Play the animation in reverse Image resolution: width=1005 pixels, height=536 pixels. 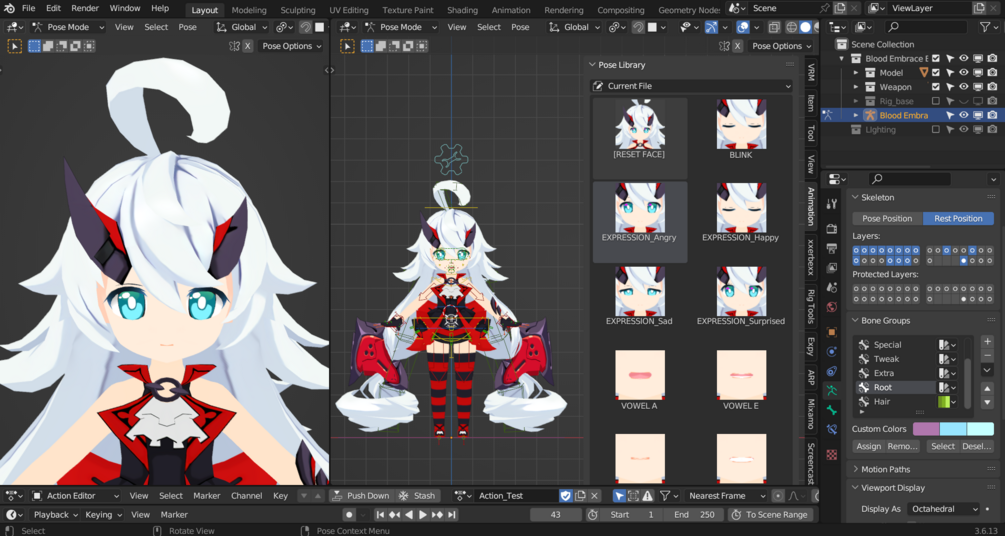(x=409, y=515)
